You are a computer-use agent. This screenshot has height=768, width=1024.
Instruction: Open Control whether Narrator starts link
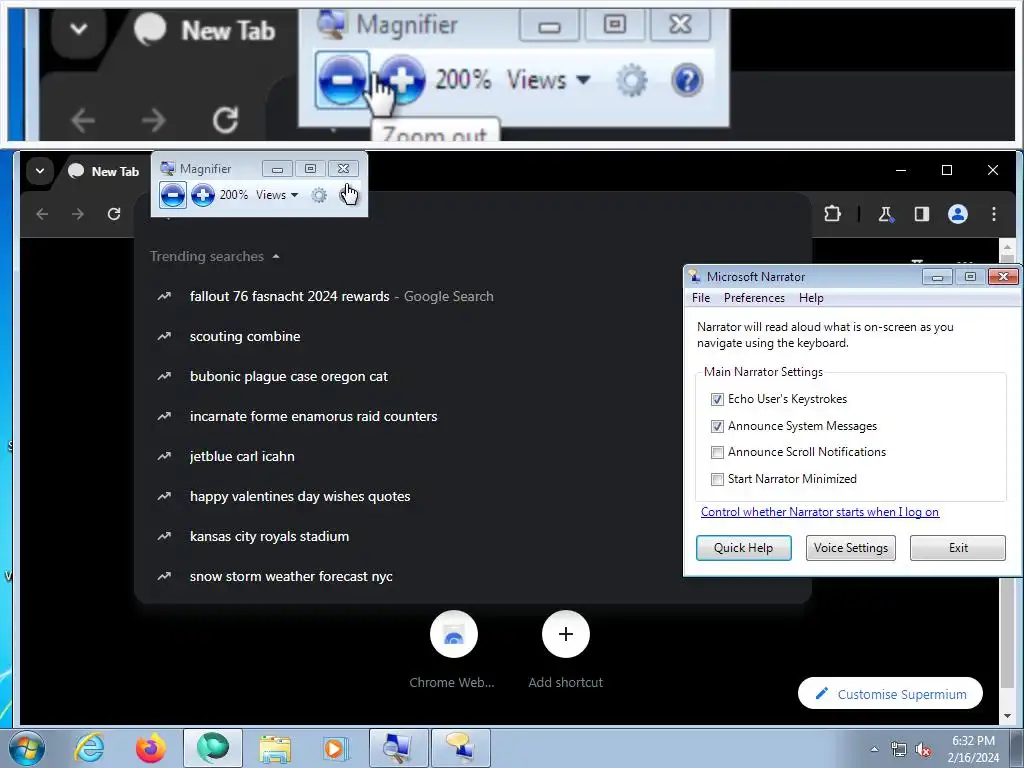(x=820, y=512)
